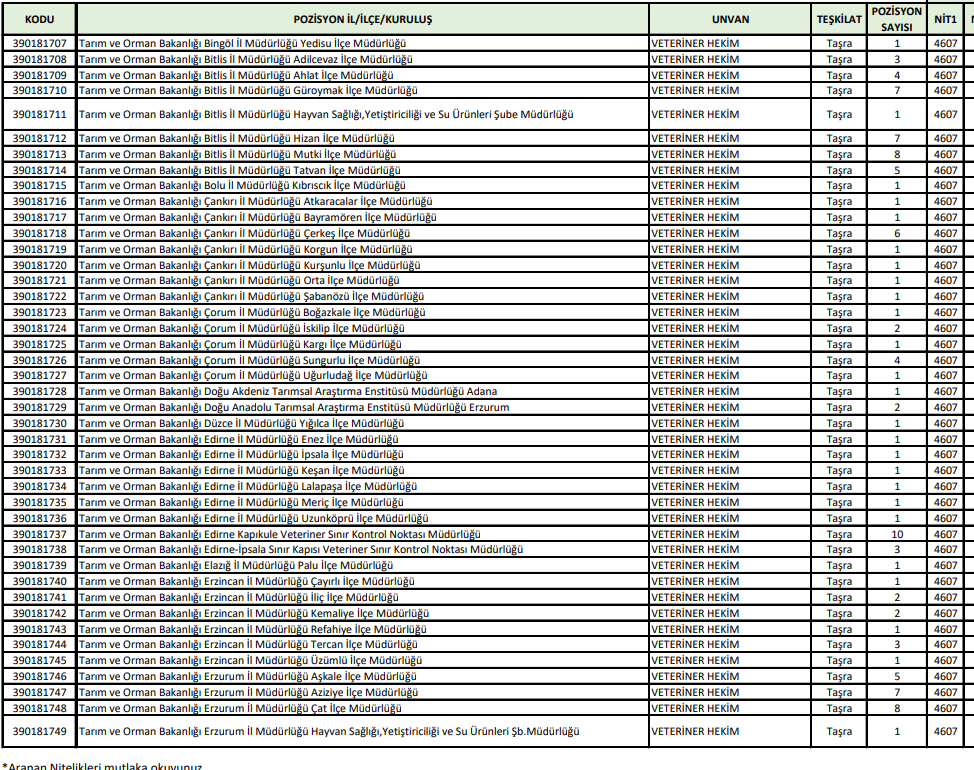Viewport: 974px width, 770px height.
Task: Select the Edirne Uzunköprü İlçe Müdürlüğü entry
Action: (x=253, y=519)
